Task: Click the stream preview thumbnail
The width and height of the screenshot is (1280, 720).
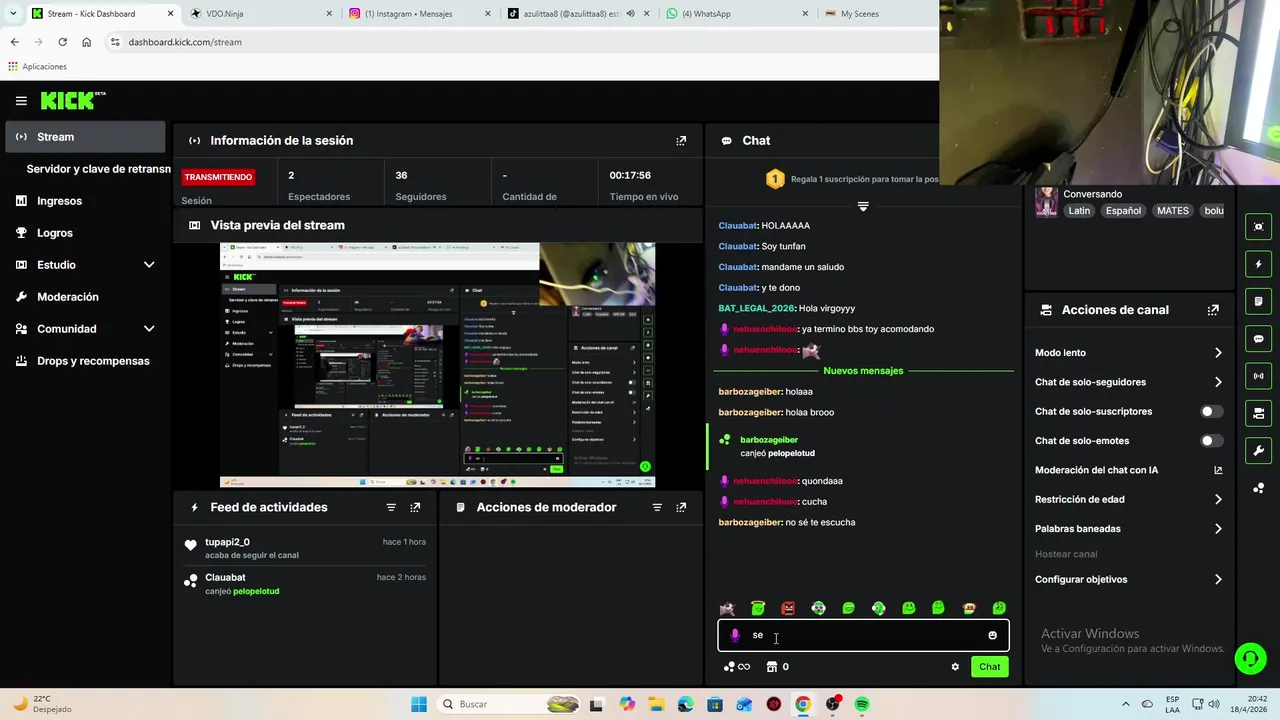Action: 437,365
